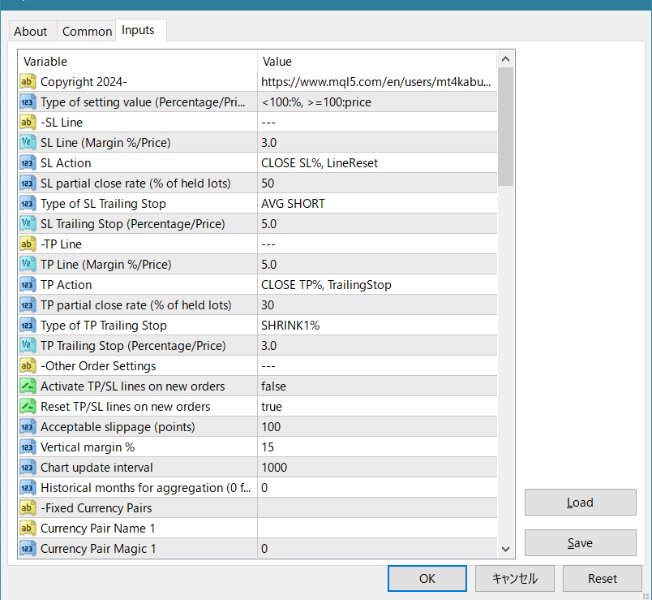
Task: Load a saved input set
Action: click(580, 502)
